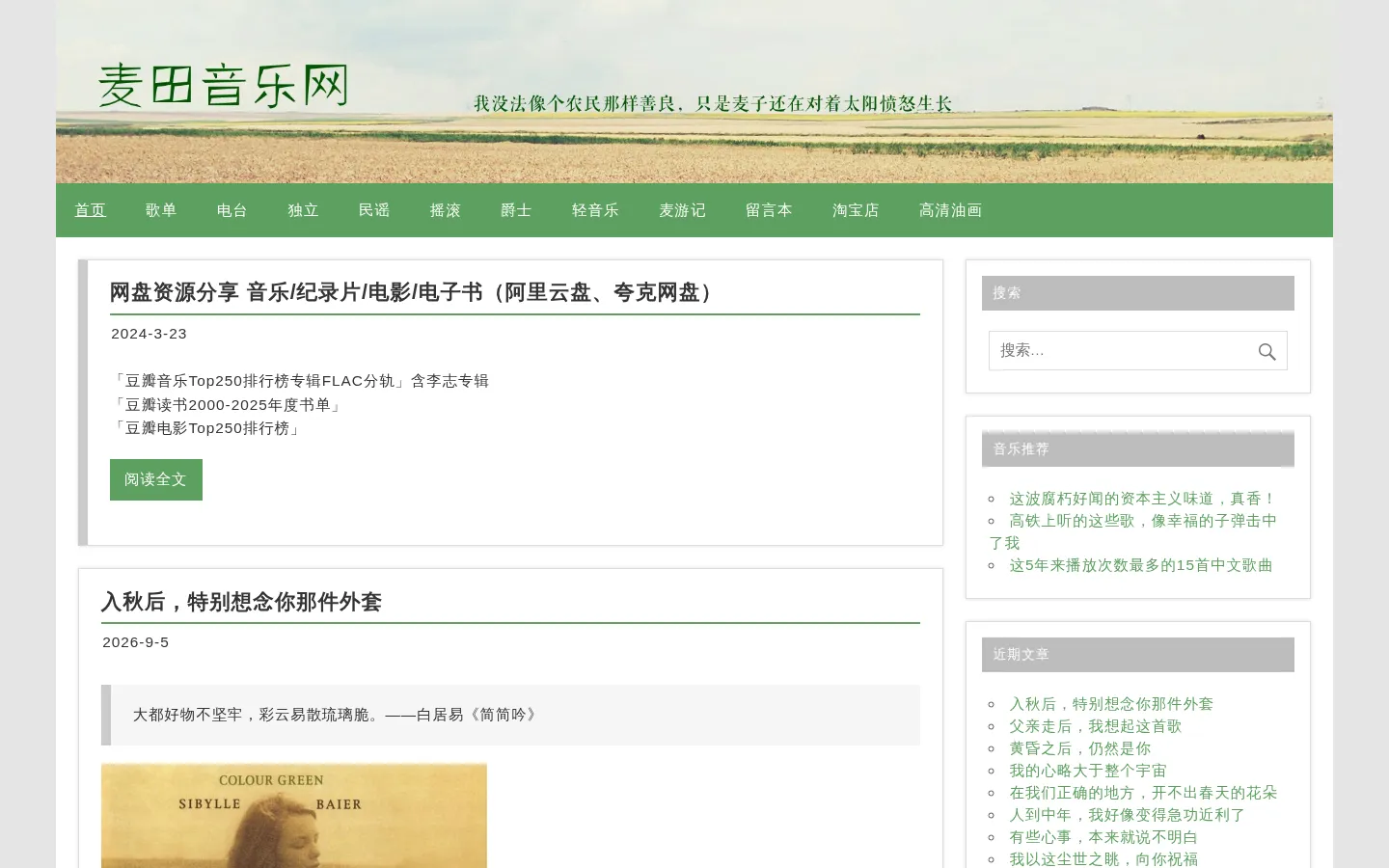1389x868 pixels.
Task: Go to the 留言本 page
Action: (x=770, y=210)
